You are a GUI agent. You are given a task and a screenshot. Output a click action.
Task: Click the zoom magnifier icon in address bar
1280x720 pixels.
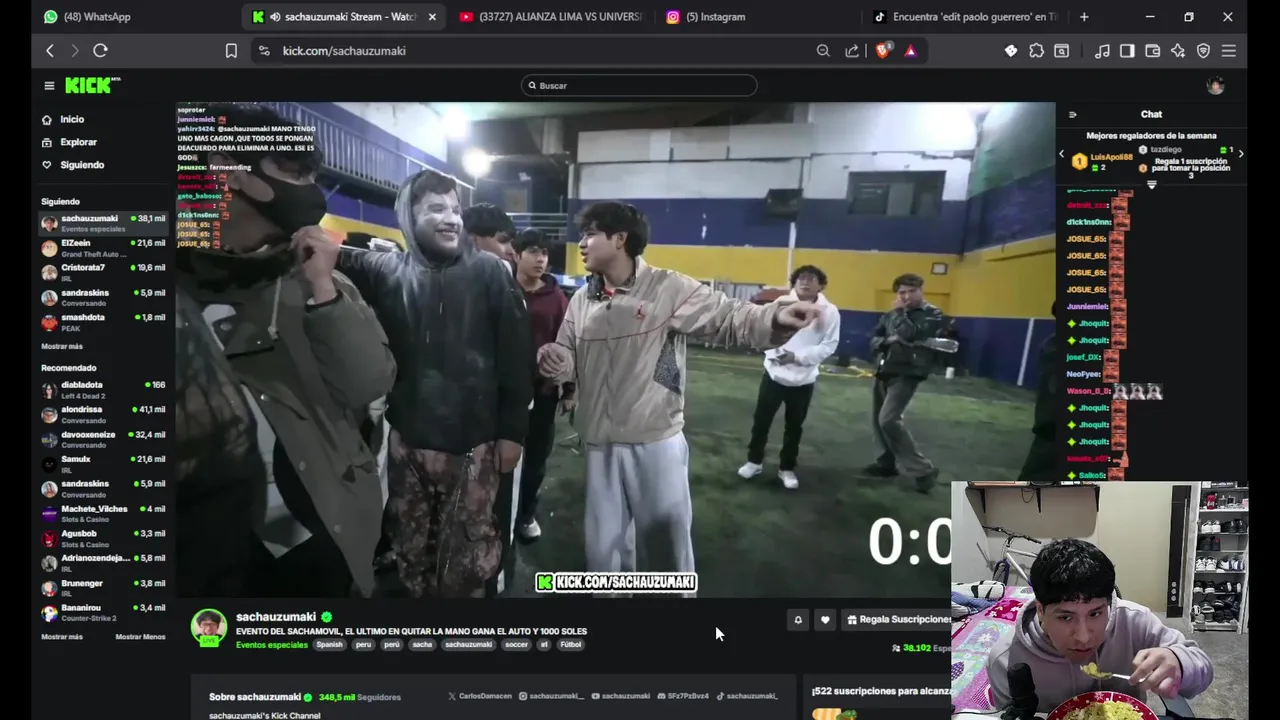(x=823, y=51)
